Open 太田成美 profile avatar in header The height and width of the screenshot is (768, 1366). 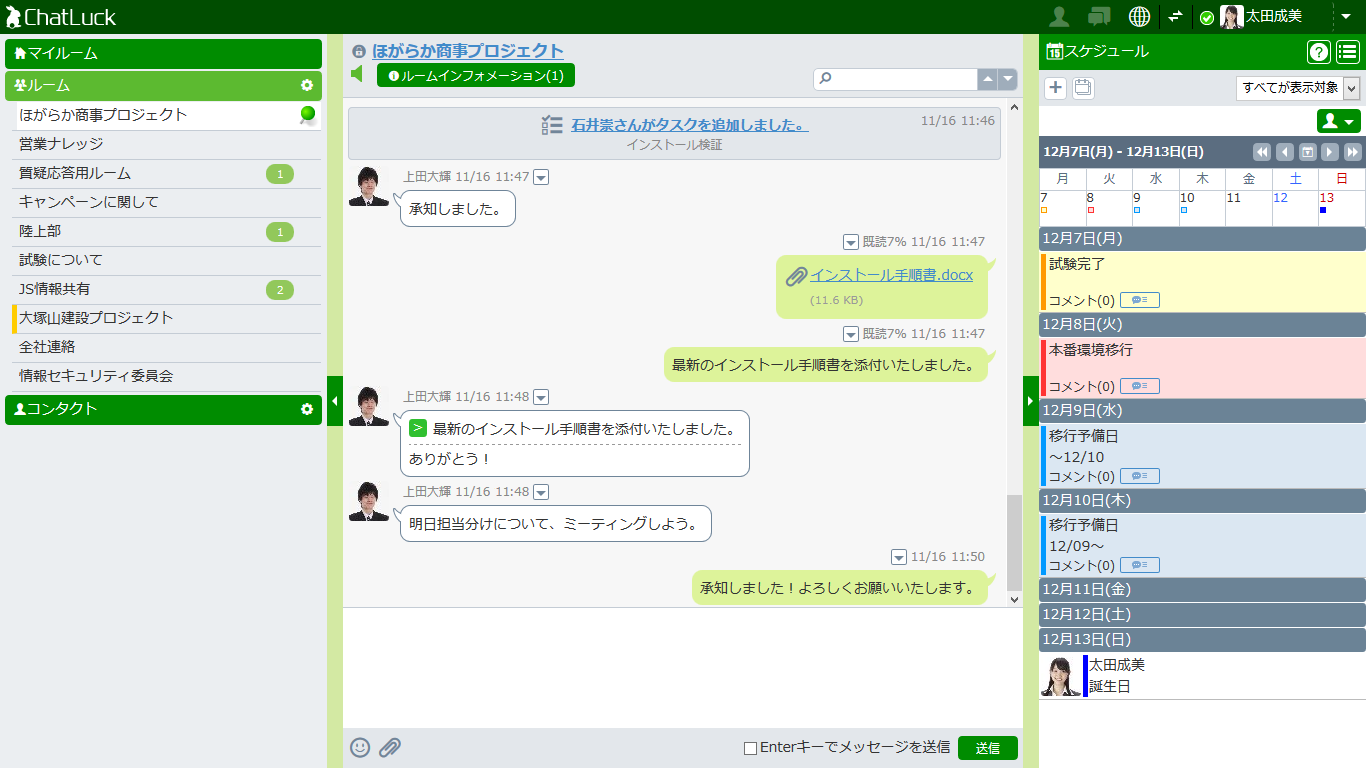pos(1231,16)
